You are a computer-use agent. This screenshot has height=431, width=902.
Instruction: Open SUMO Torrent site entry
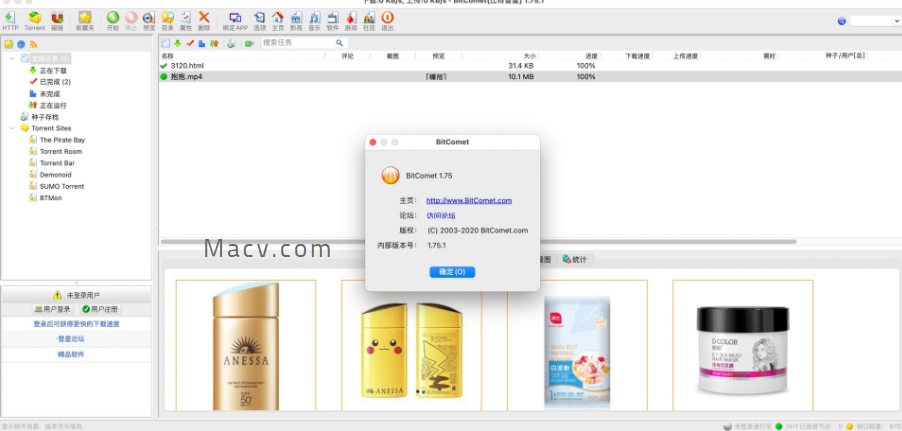pyautogui.click(x=62, y=186)
